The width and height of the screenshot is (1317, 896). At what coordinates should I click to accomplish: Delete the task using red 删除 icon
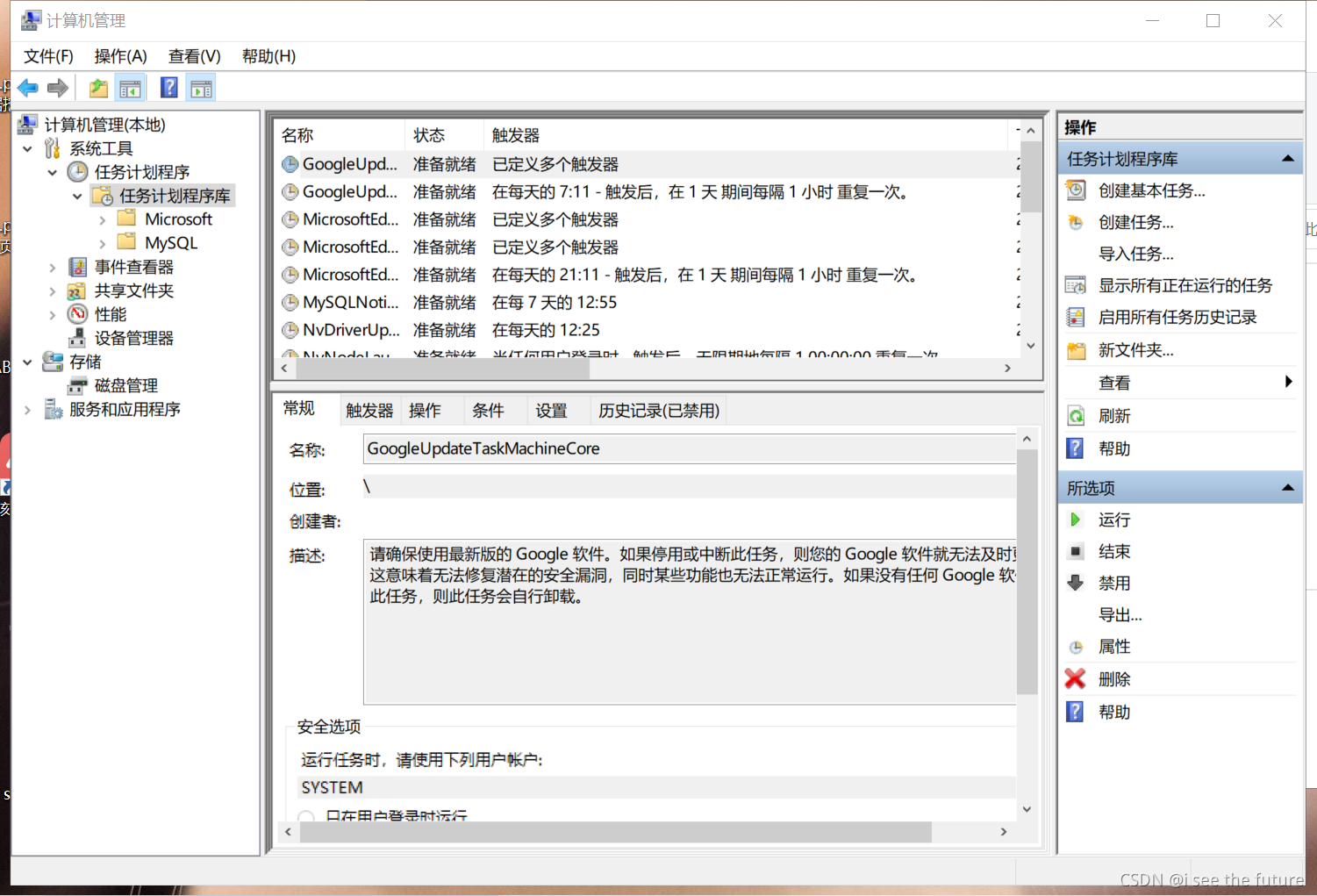tap(1074, 678)
